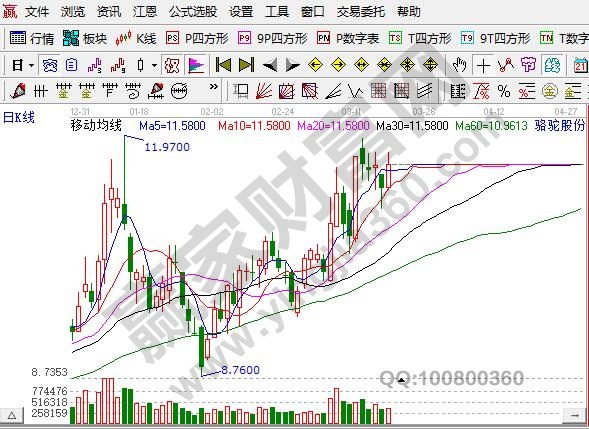Select the V-shaped wave line tool

pos(355,91)
